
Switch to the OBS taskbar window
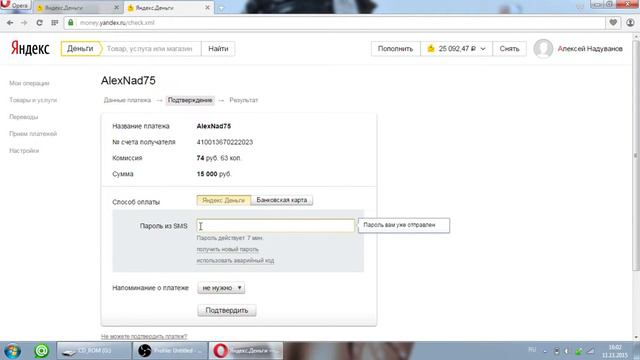point(171,351)
